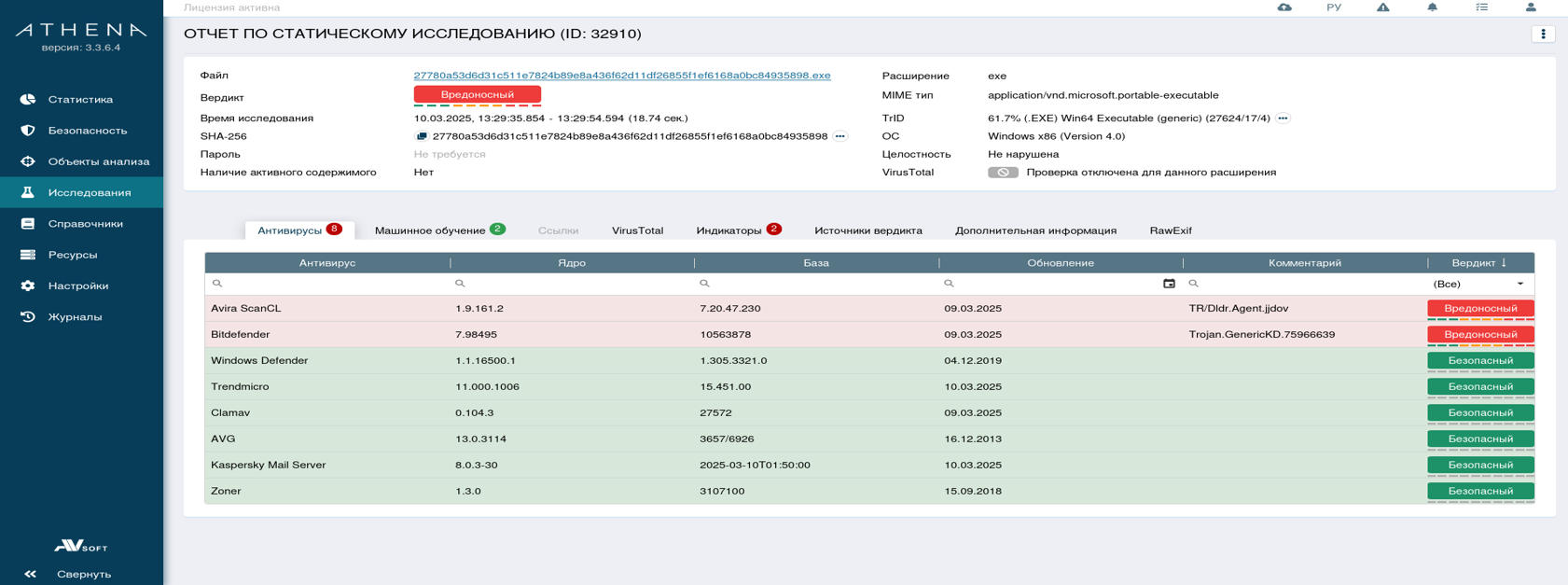Click the Антивирус column search field
Screen dimensions: 1568x585
pos(331,284)
